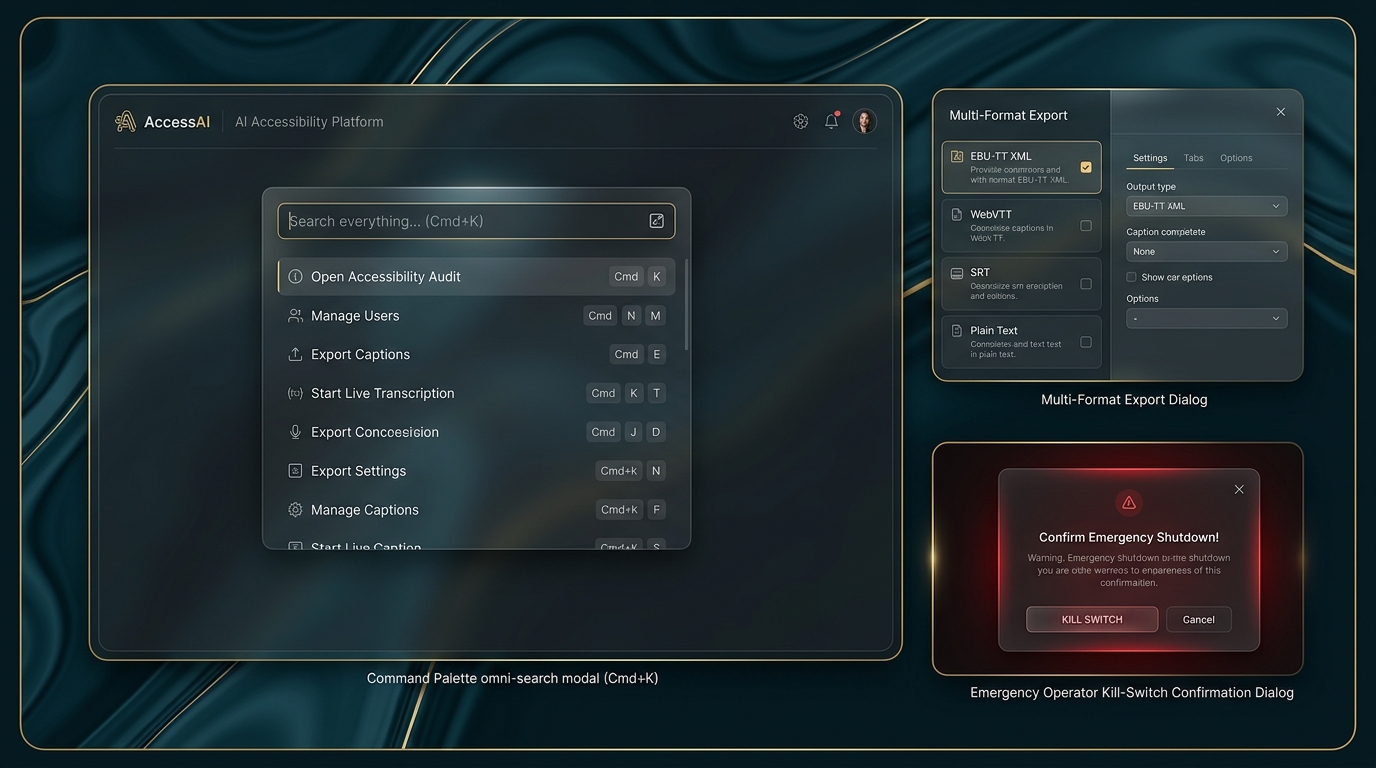Check the Plain Text format checkbox
Screen dimensions: 1376x768
pos(1086,342)
